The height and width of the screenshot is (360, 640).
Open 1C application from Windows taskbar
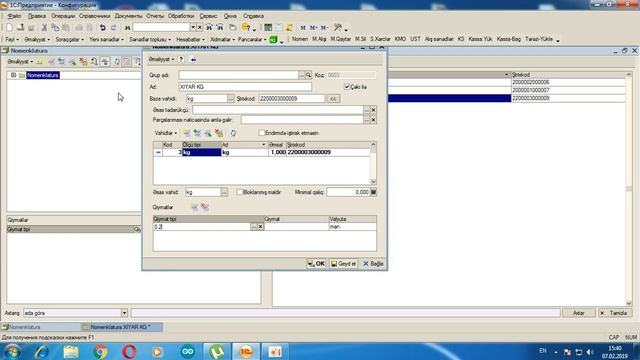coord(246,351)
